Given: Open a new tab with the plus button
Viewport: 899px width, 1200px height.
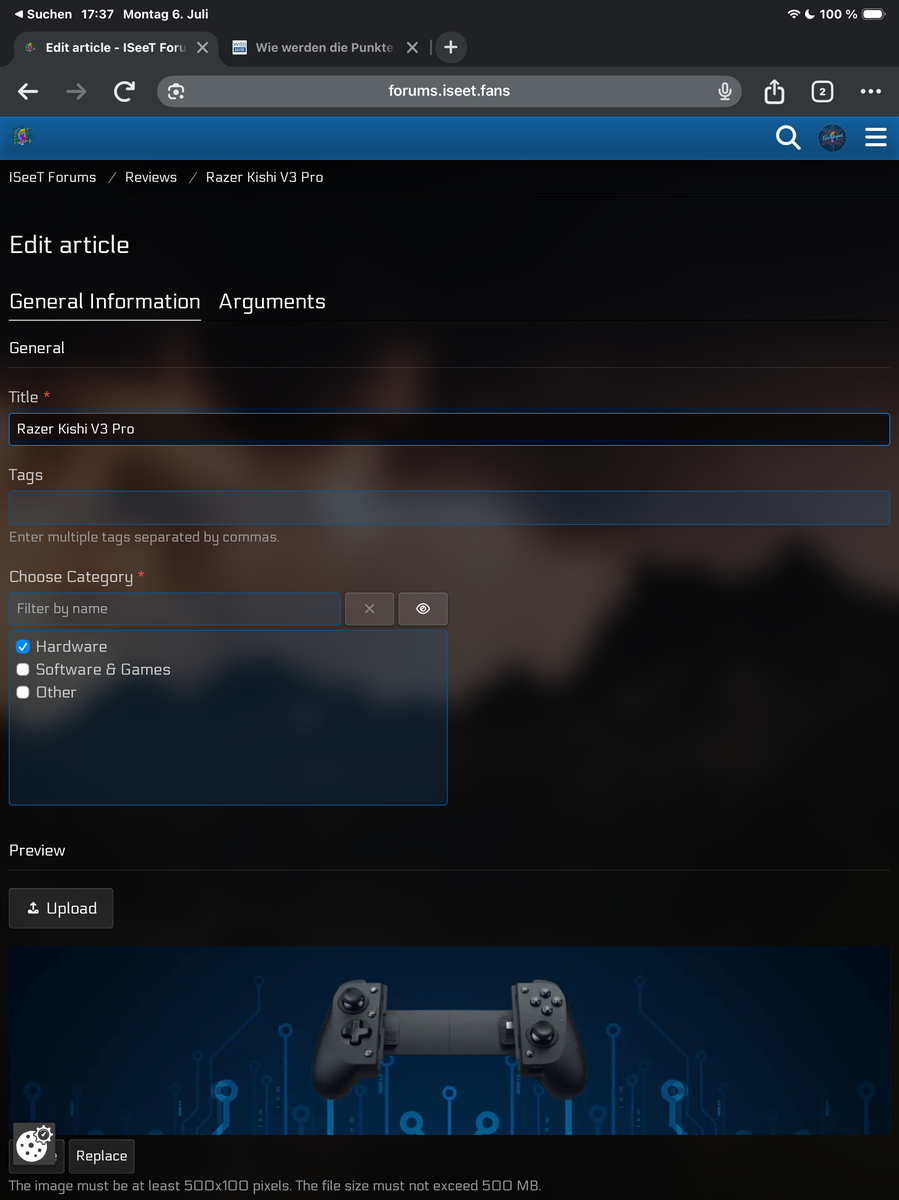Looking at the screenshot, I should (x=451, y=47).
